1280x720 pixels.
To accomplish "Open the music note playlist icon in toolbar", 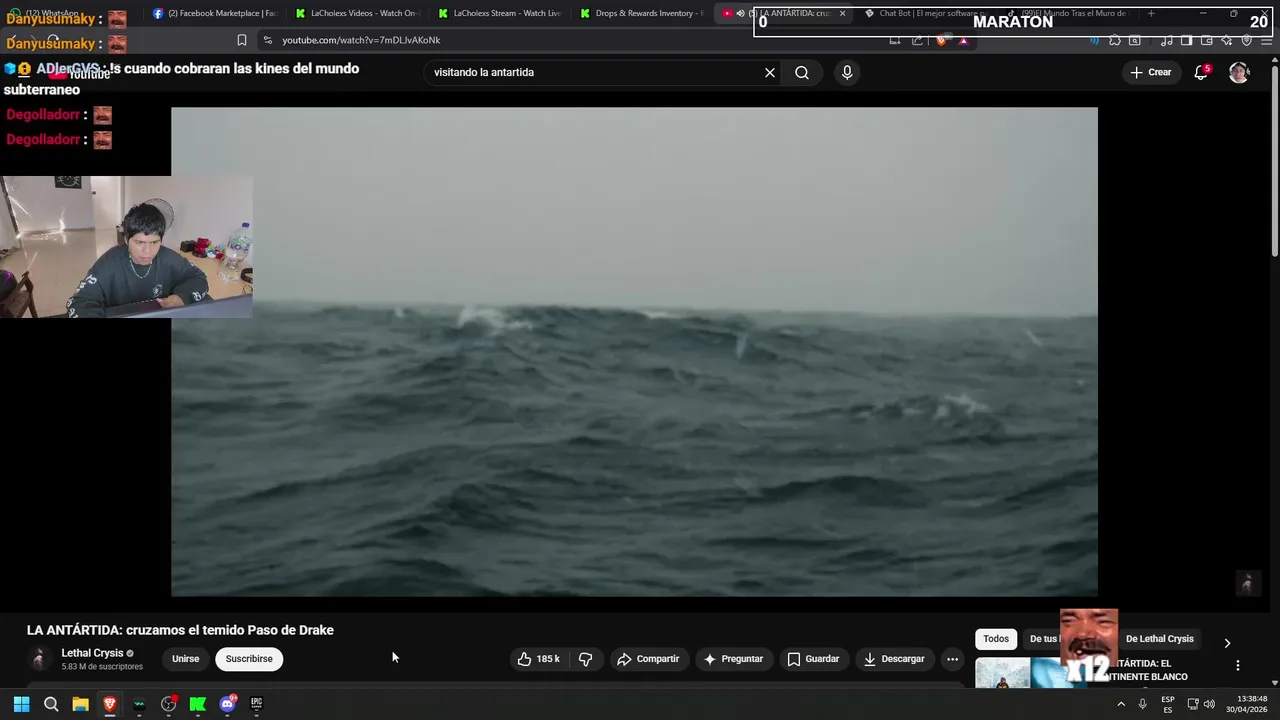I will coord(1166,40).
